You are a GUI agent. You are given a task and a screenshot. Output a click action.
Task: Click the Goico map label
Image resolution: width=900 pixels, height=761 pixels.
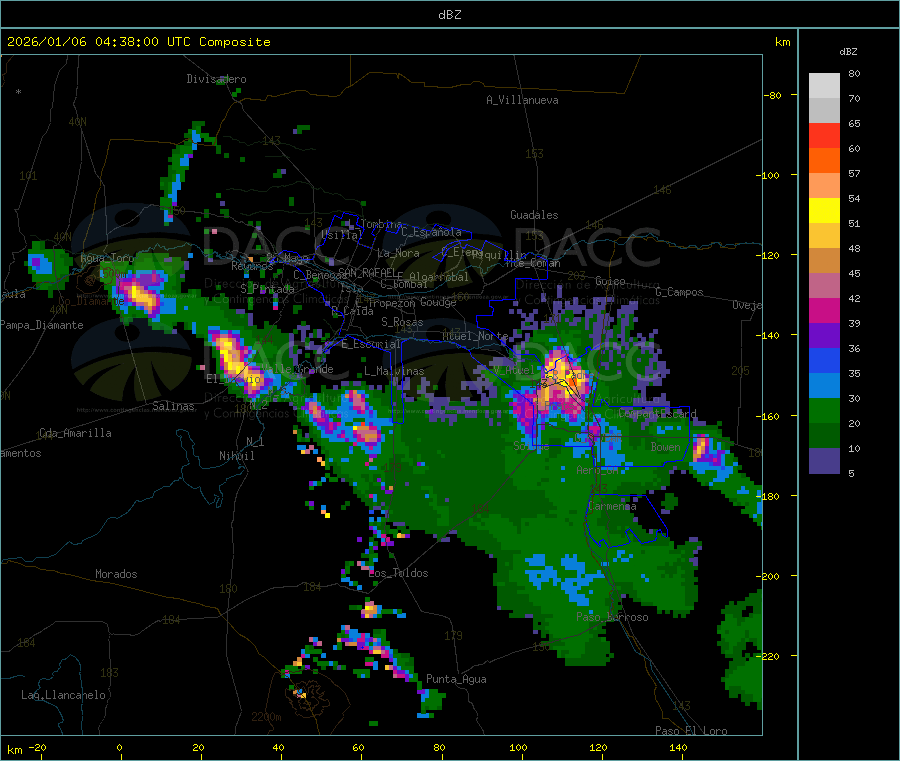pyautogui.click(x=610, y=281)
